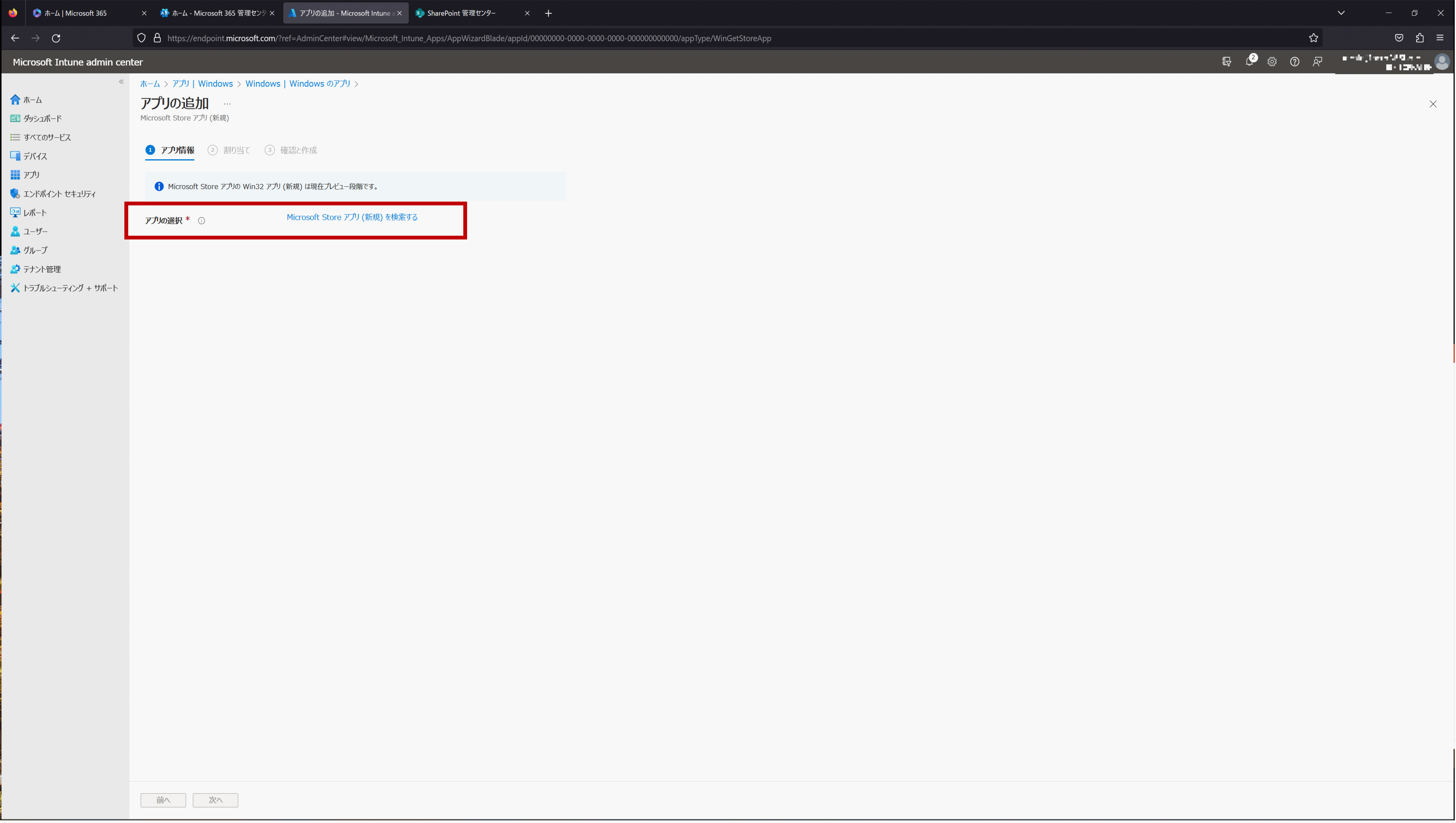Open すべてのサービス in the sidebar
This screenshot has height=823, width=1456.
click(41, 137)
